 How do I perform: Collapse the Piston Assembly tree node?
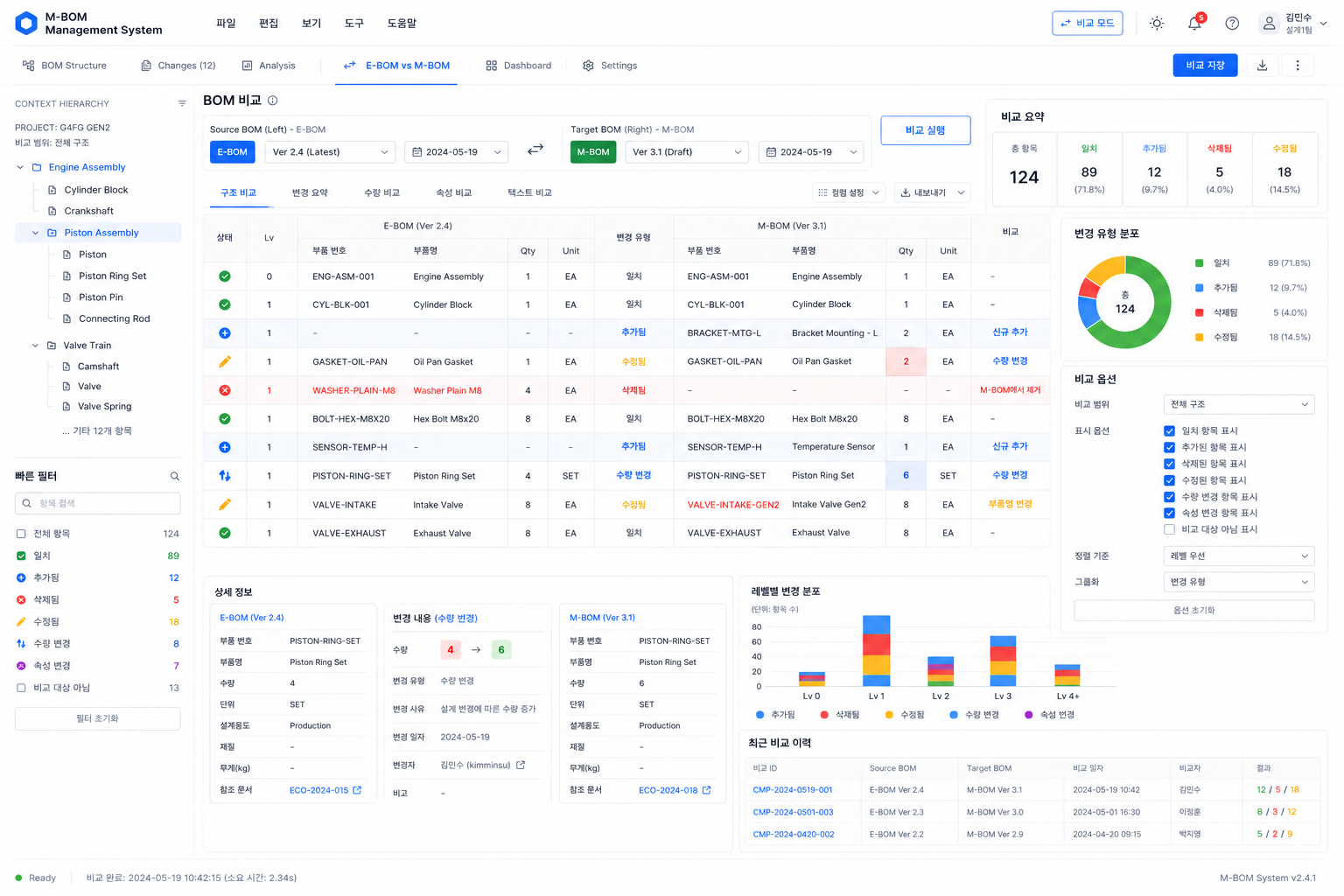(x=36, y=233)
